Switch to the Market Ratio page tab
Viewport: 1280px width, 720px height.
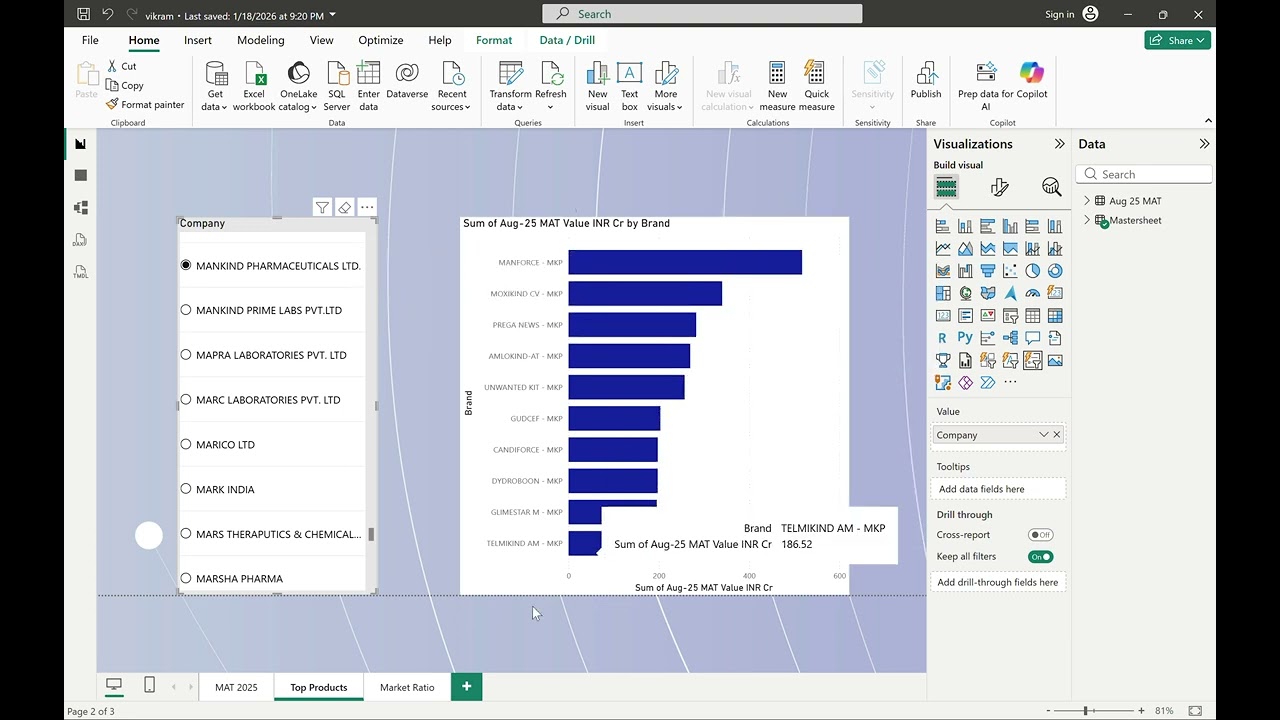(407, 687)
